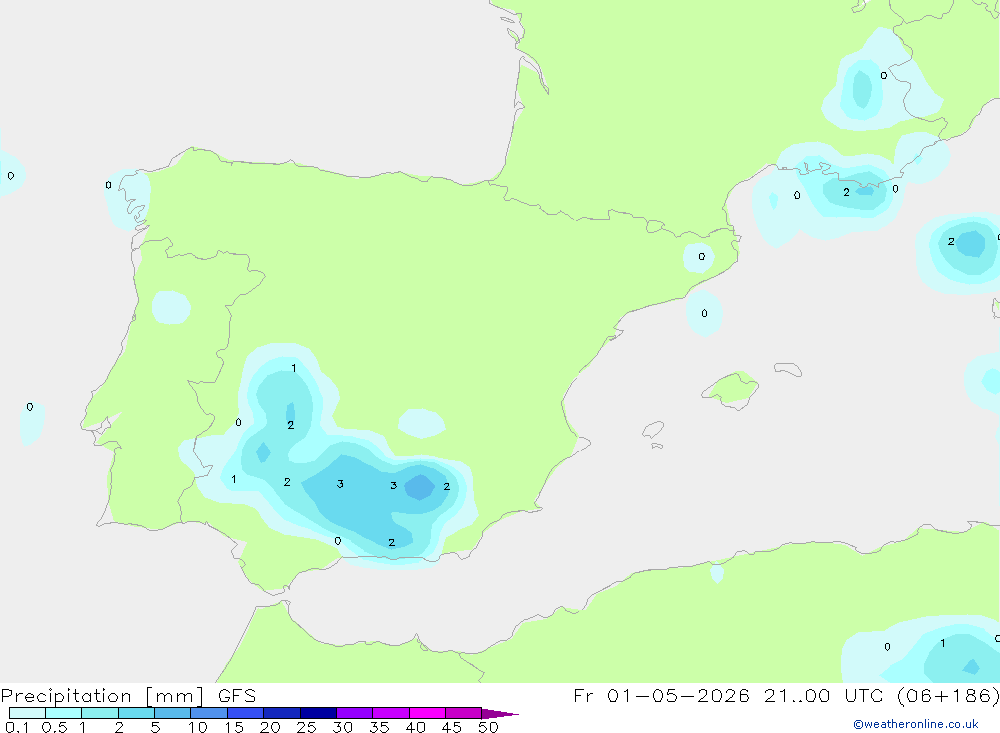1000x733 pixels.
Task: Click the '30' legend scale label
Action: pos(342,727)
